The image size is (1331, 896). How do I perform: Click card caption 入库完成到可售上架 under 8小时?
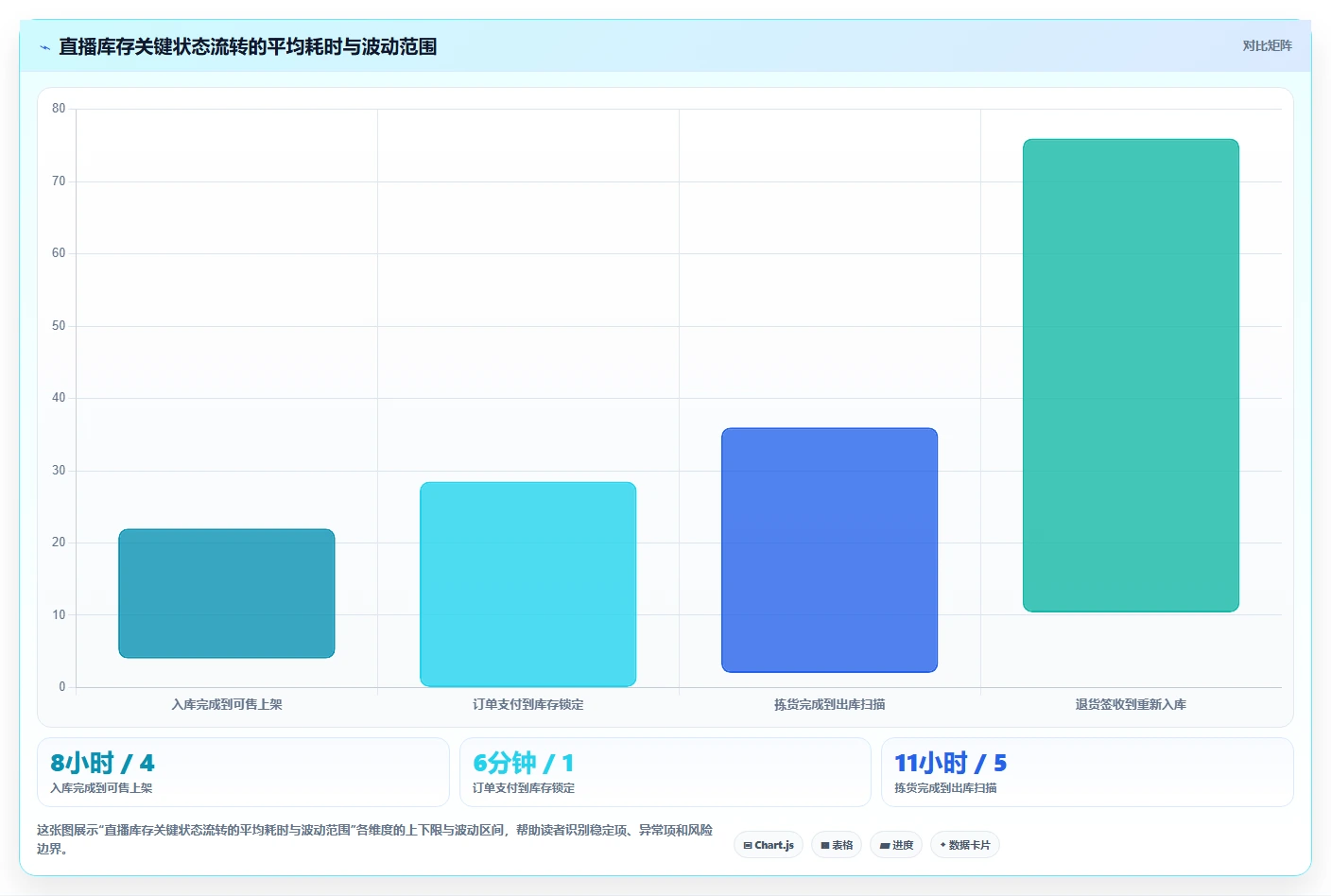101,788
